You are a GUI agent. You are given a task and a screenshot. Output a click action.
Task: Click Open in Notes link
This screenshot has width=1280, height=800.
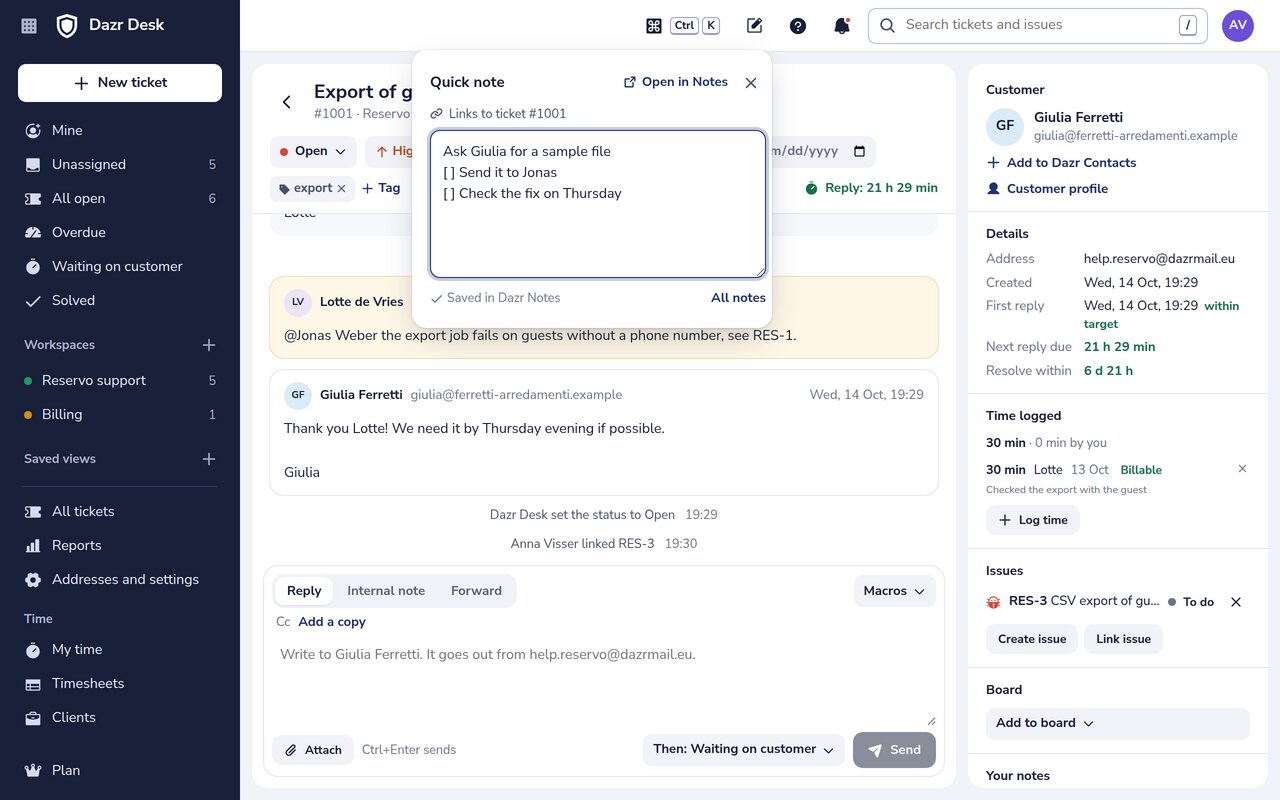pos(676,82)
